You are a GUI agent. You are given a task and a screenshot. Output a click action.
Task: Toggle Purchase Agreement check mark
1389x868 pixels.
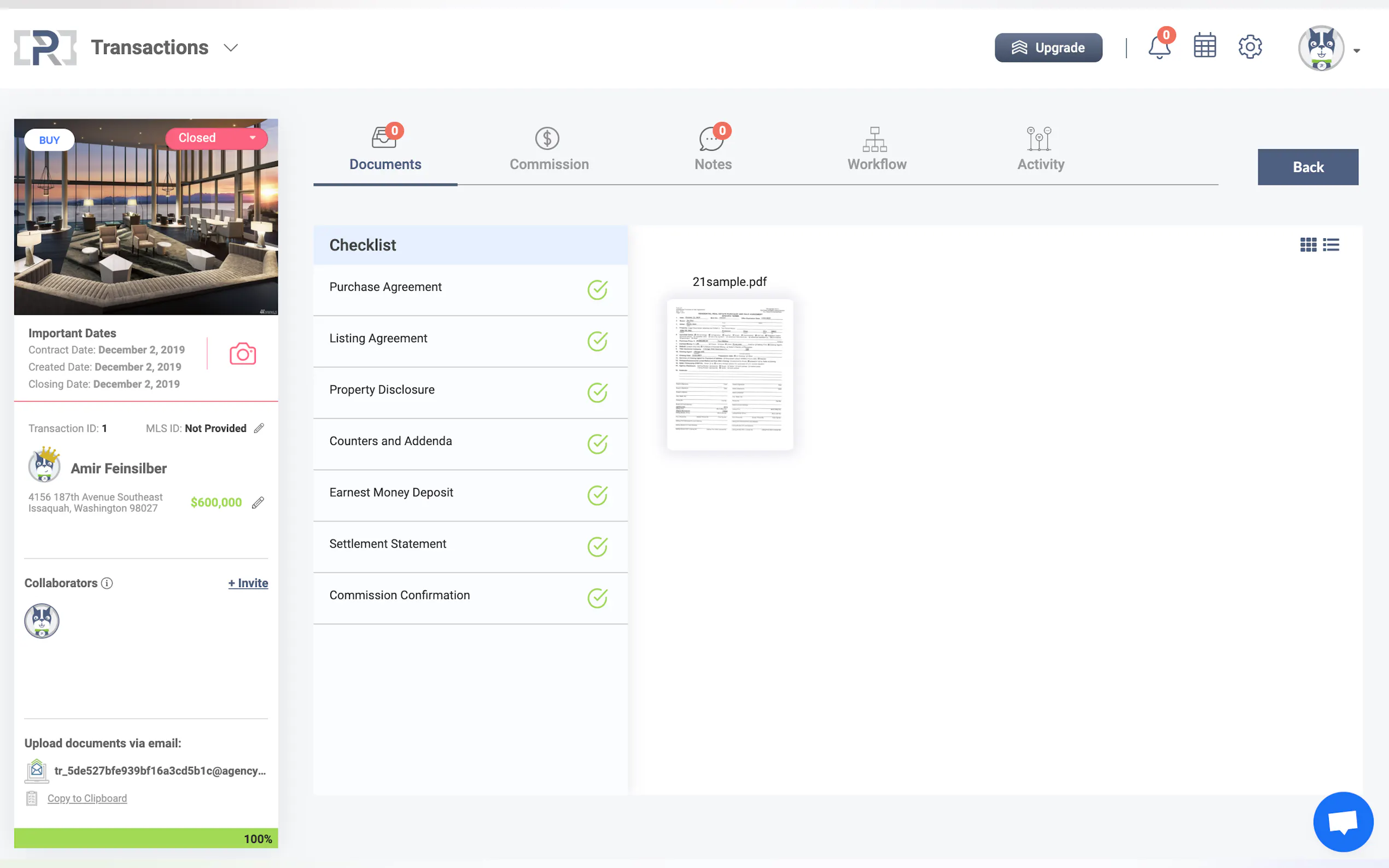tap(597, 290)
